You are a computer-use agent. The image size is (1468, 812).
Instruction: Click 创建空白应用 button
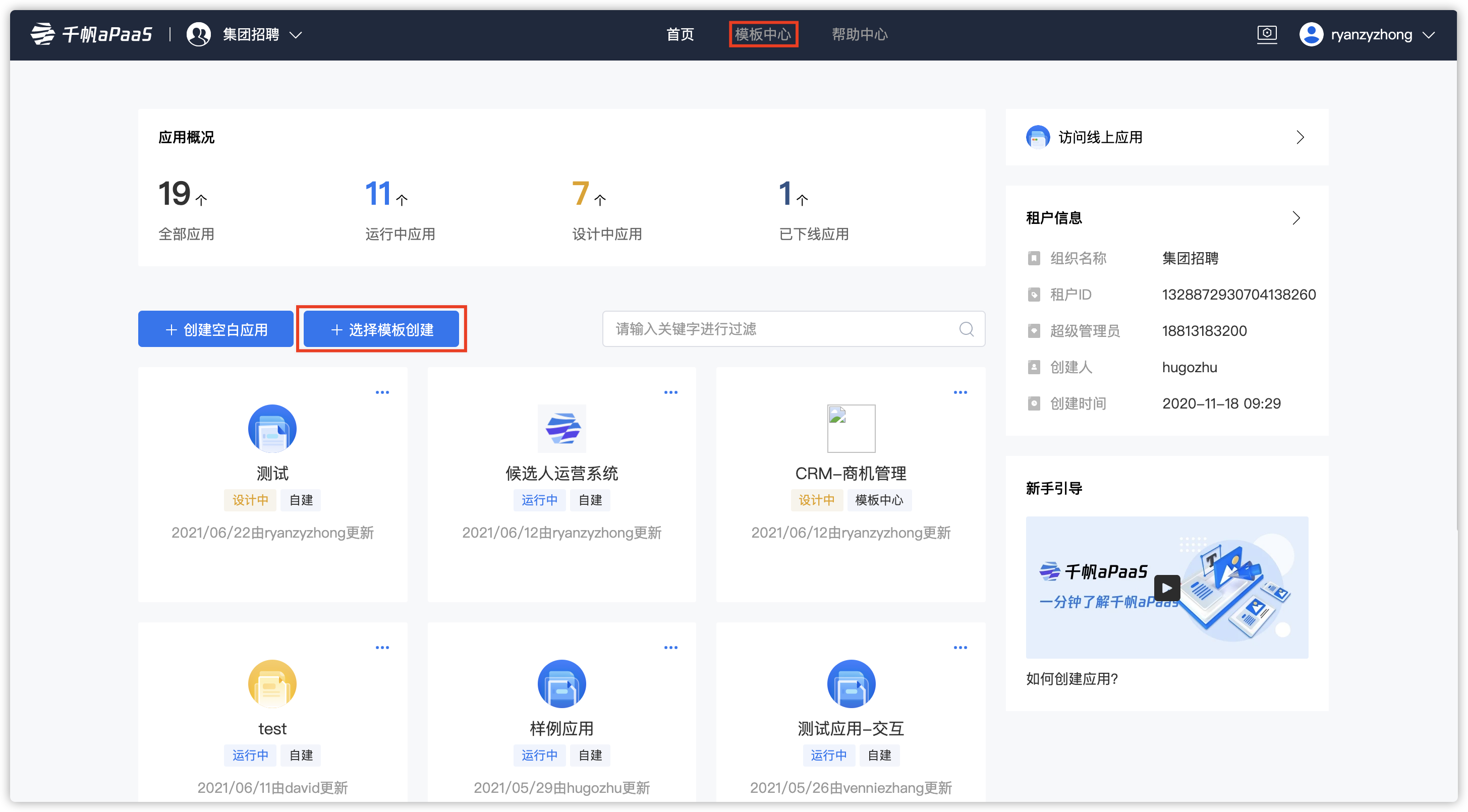(215, 329)
